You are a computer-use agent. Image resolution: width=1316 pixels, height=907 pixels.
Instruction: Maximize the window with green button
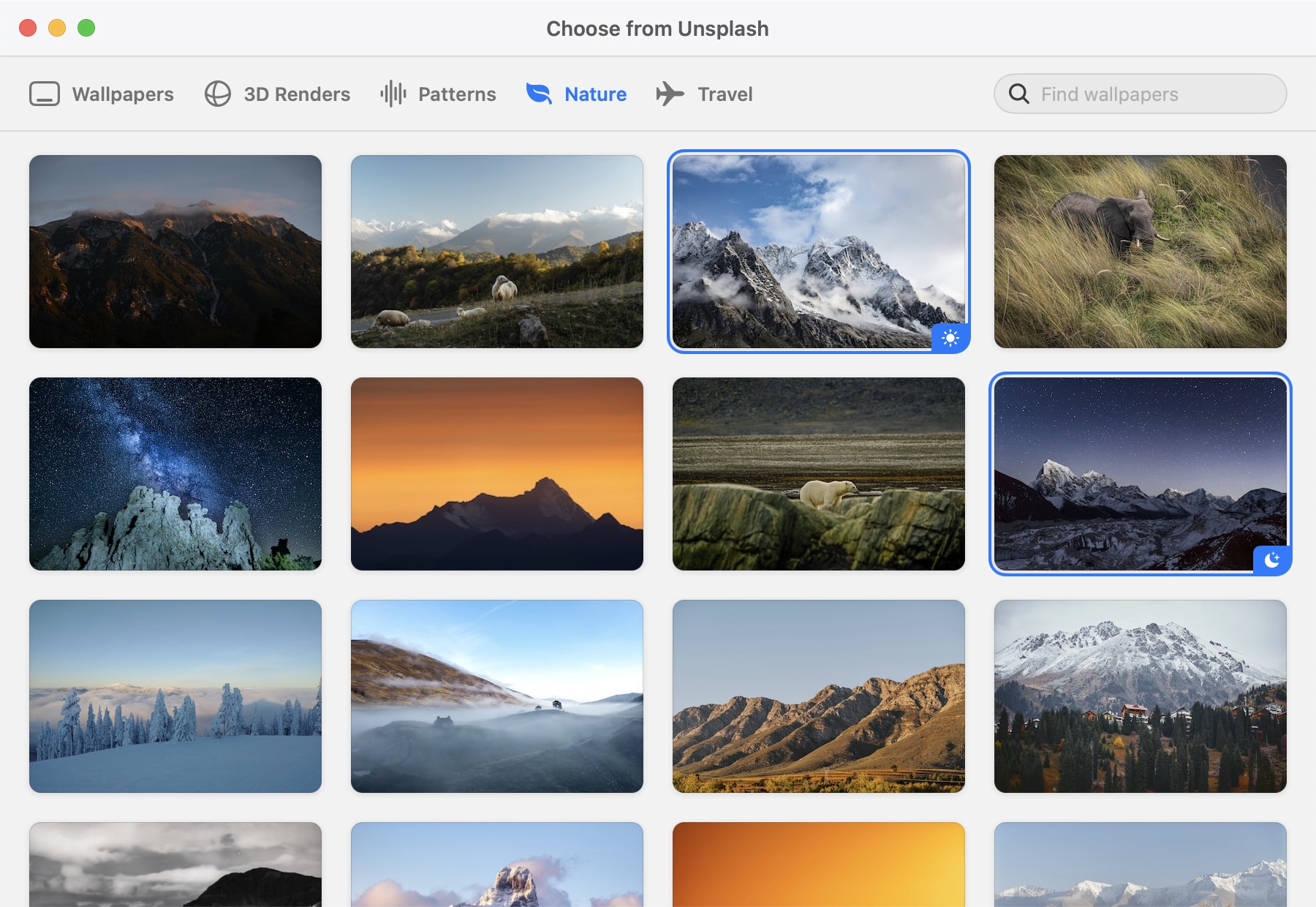(x=86, y=28)
